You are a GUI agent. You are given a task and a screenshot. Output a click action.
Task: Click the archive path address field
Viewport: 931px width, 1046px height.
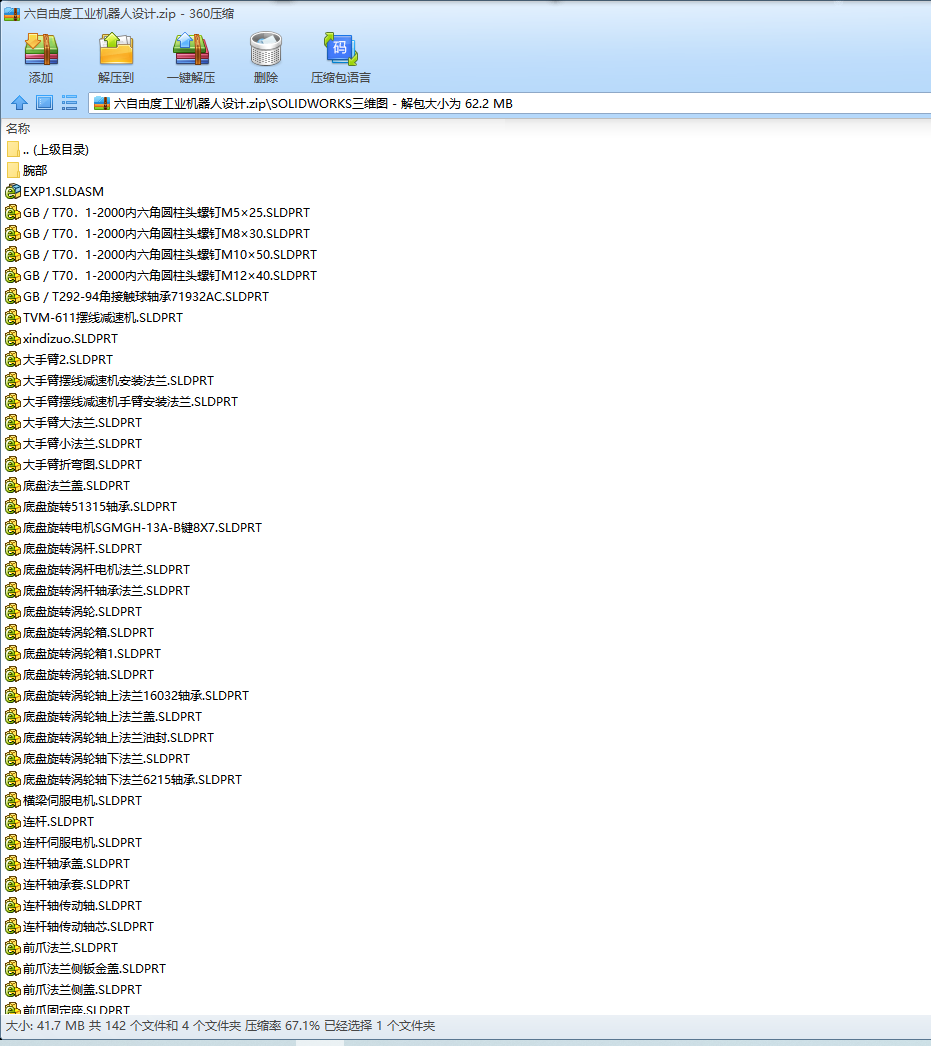click(510, 103)
